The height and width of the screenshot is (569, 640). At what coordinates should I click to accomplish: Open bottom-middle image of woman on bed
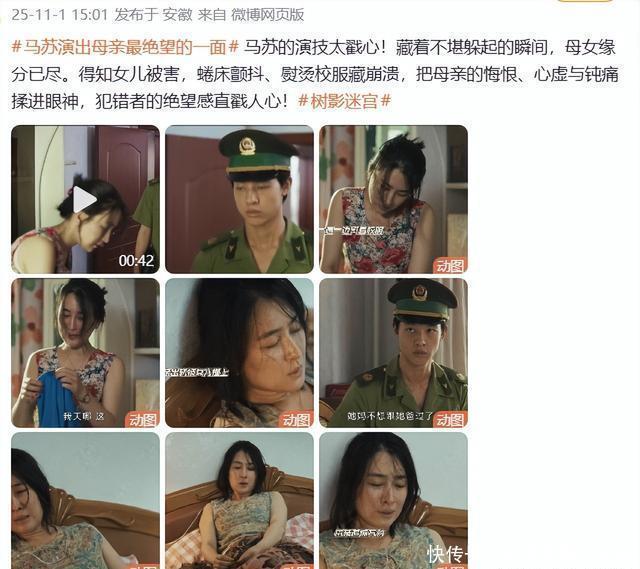tap(240, 500)
